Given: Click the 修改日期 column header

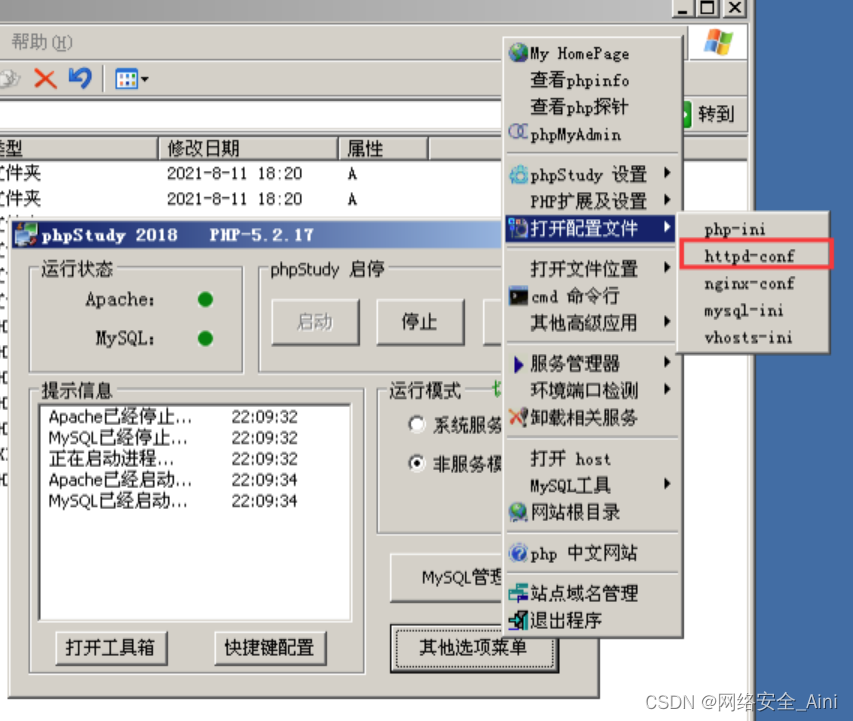Looking at the screenshot, I should tap(248, 148).
